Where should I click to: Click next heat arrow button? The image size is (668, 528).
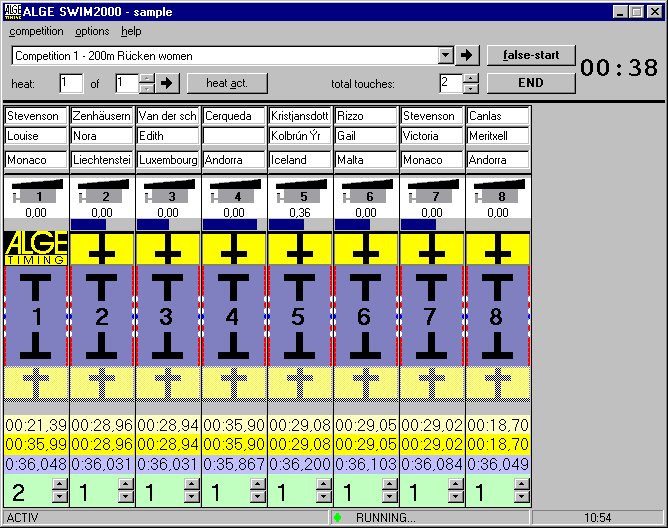click(167, 83)
